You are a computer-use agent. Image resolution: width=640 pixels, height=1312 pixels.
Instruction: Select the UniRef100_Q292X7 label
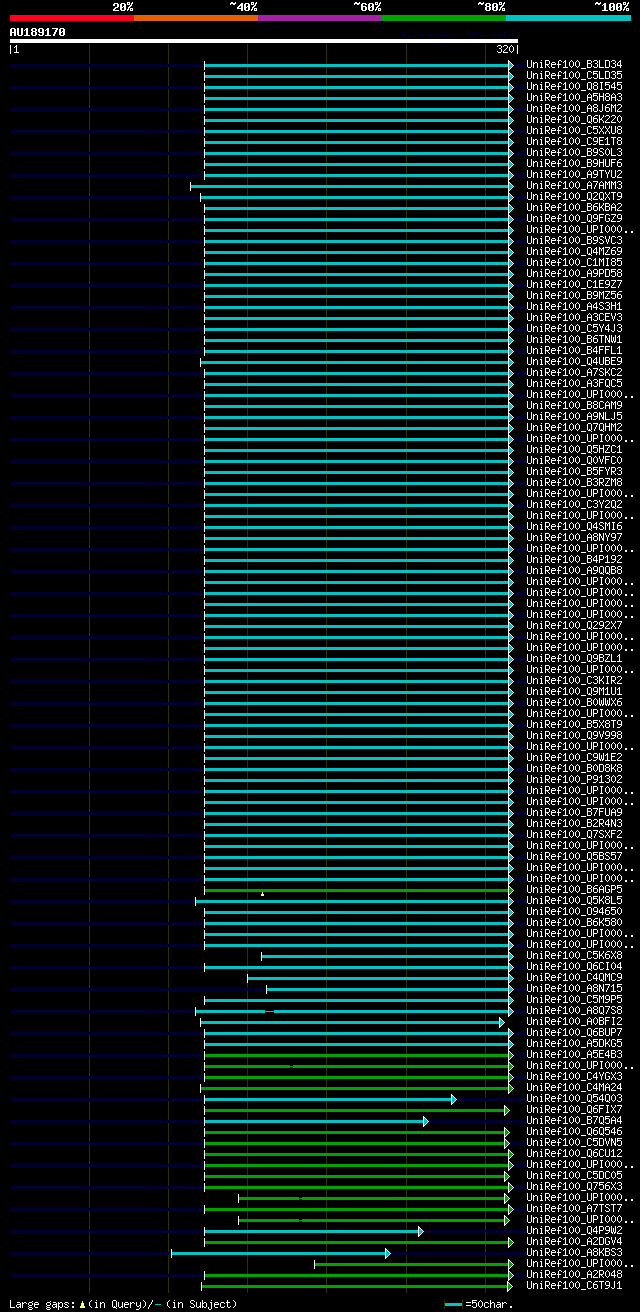574,626
